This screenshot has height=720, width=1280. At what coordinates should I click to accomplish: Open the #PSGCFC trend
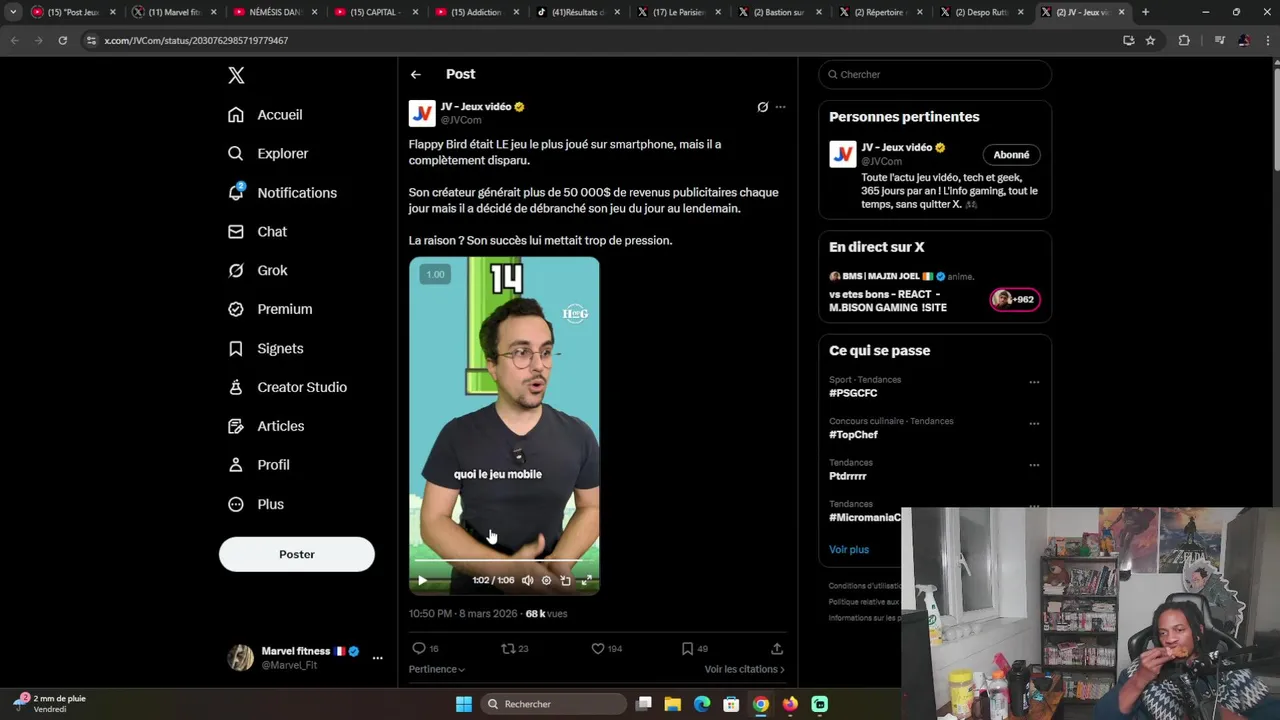coord(853,393)
